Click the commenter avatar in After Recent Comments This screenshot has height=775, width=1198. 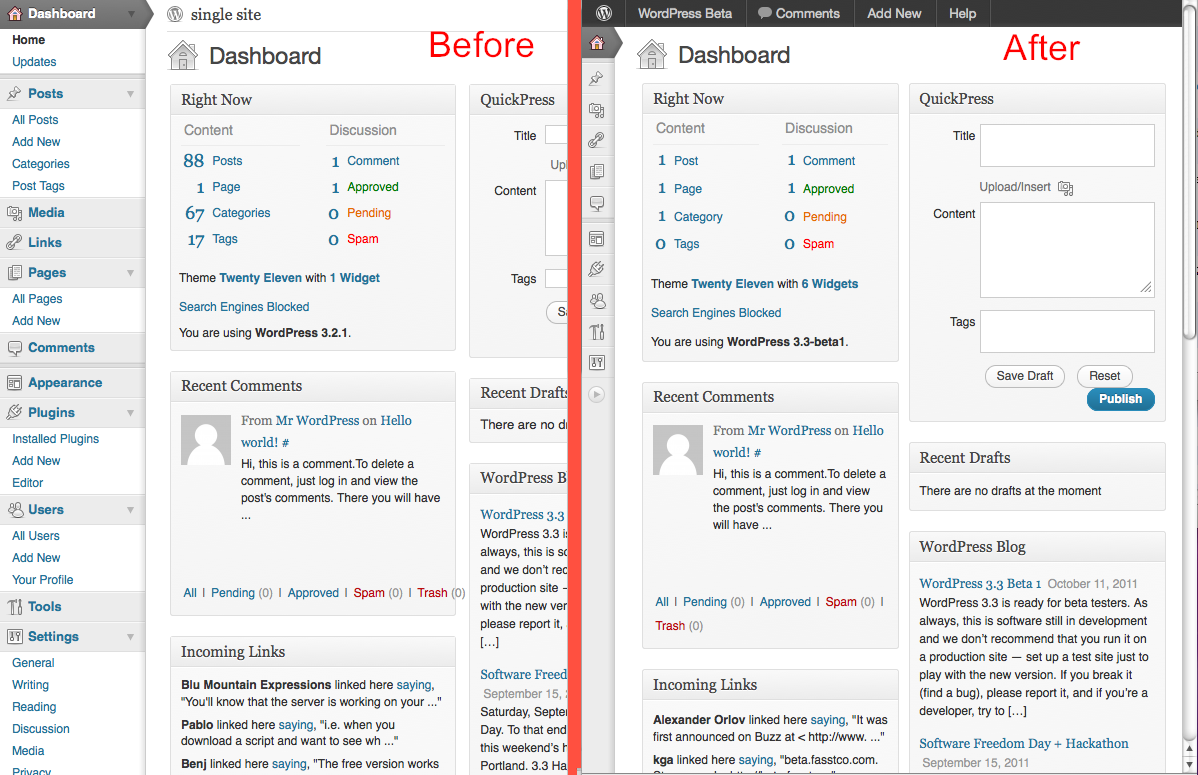tap(678, 450)
